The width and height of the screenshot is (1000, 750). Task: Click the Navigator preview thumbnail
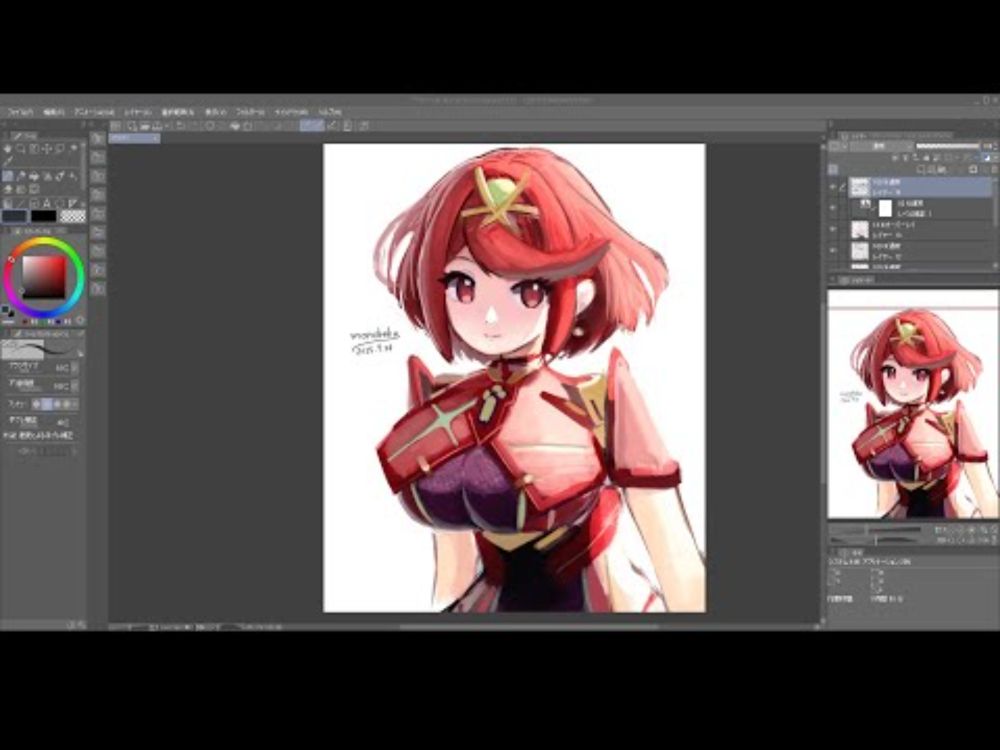click(913, 404)
